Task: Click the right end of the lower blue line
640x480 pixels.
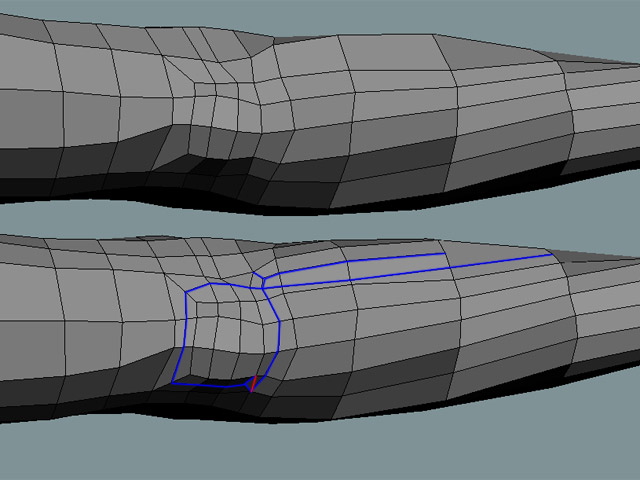Action: click(551, 254)
